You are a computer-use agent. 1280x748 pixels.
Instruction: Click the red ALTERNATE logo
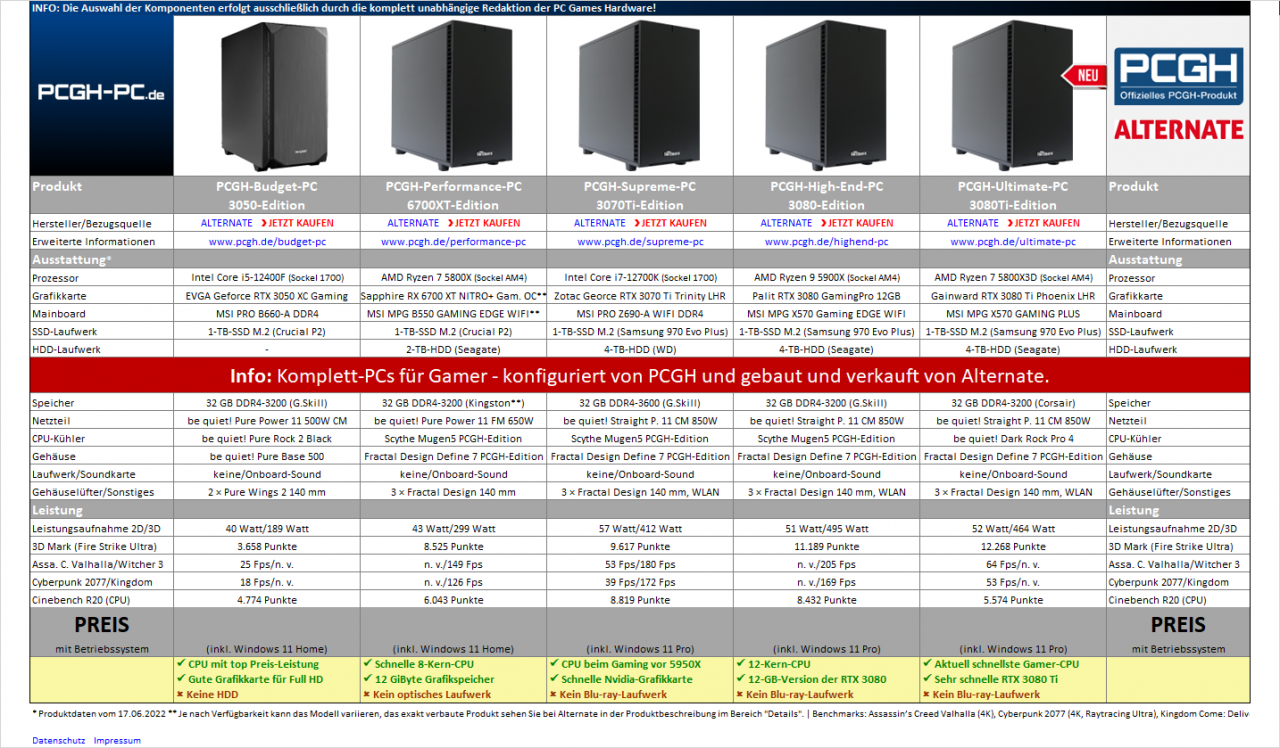(x=1179, y=130)
